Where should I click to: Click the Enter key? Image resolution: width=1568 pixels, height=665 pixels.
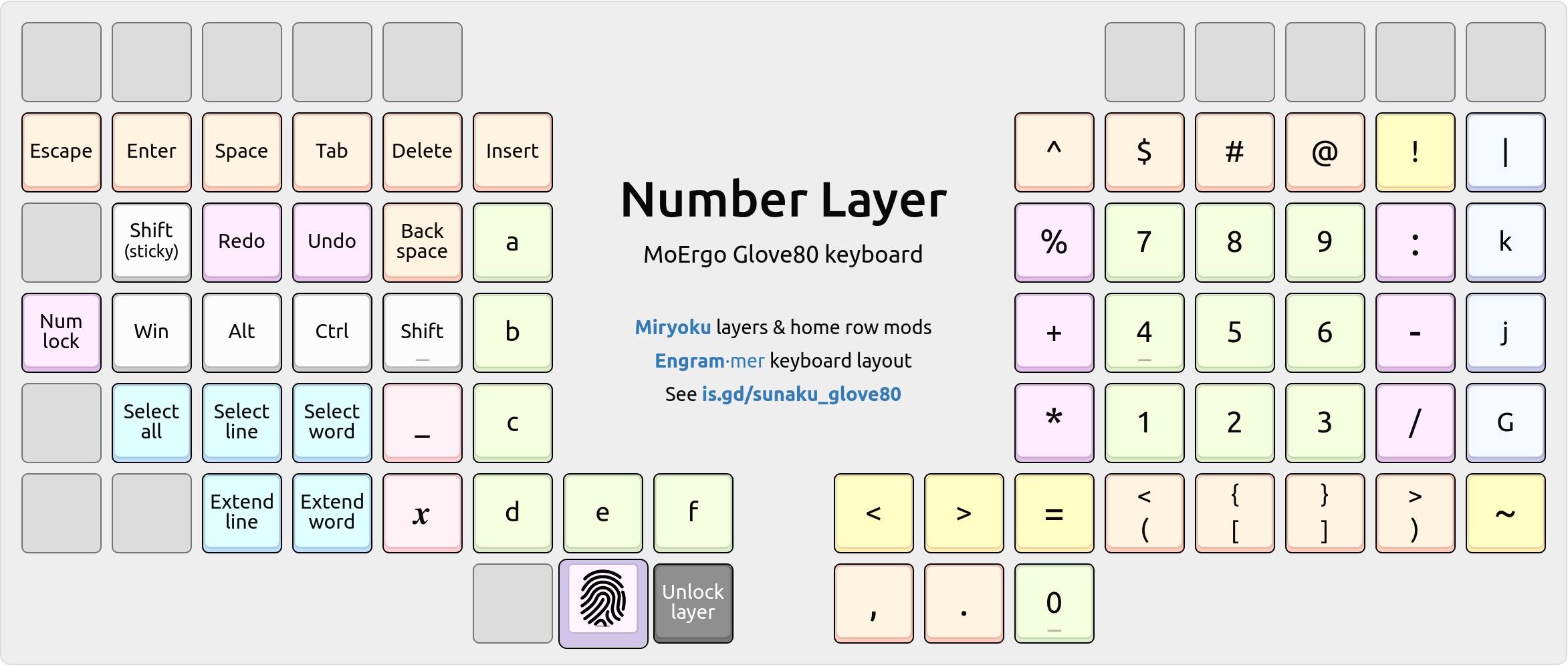(x=152, y=152)
